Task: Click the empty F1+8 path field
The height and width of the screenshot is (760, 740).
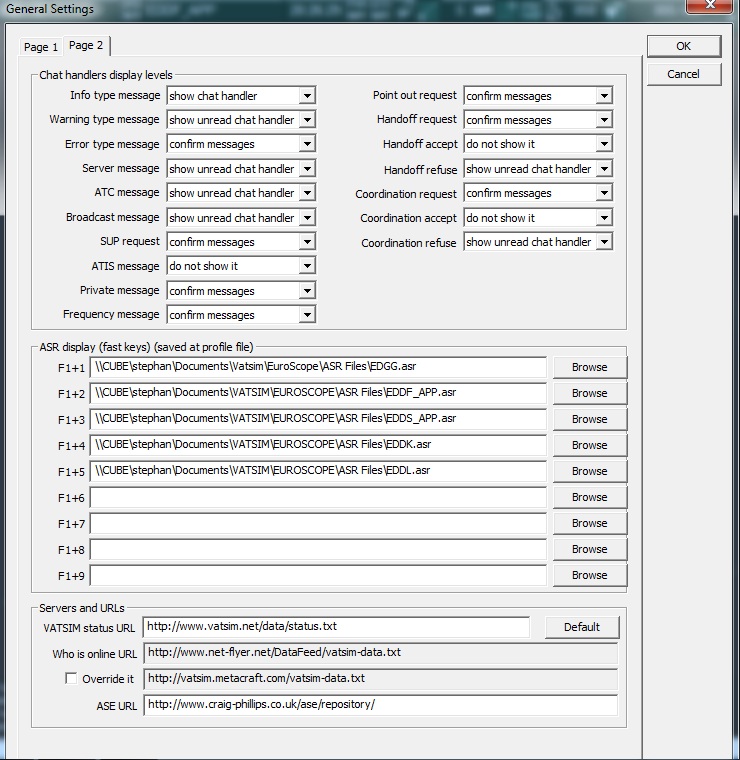Action: pos(318,549)
